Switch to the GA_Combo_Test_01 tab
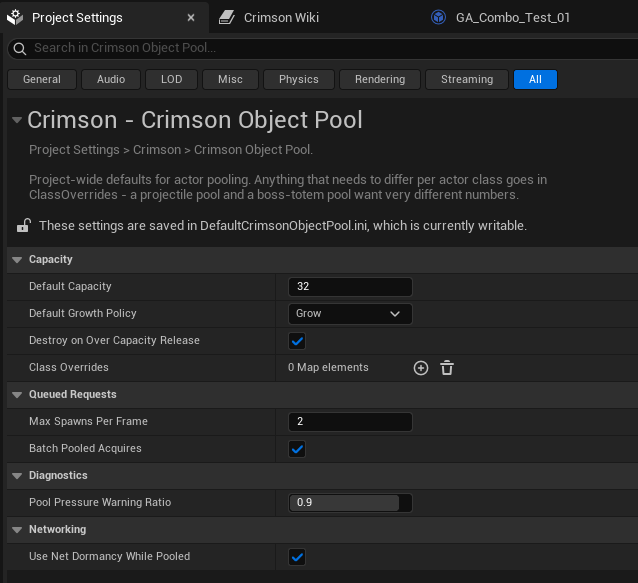Screen dimensions: 638x583 (513, 17)
